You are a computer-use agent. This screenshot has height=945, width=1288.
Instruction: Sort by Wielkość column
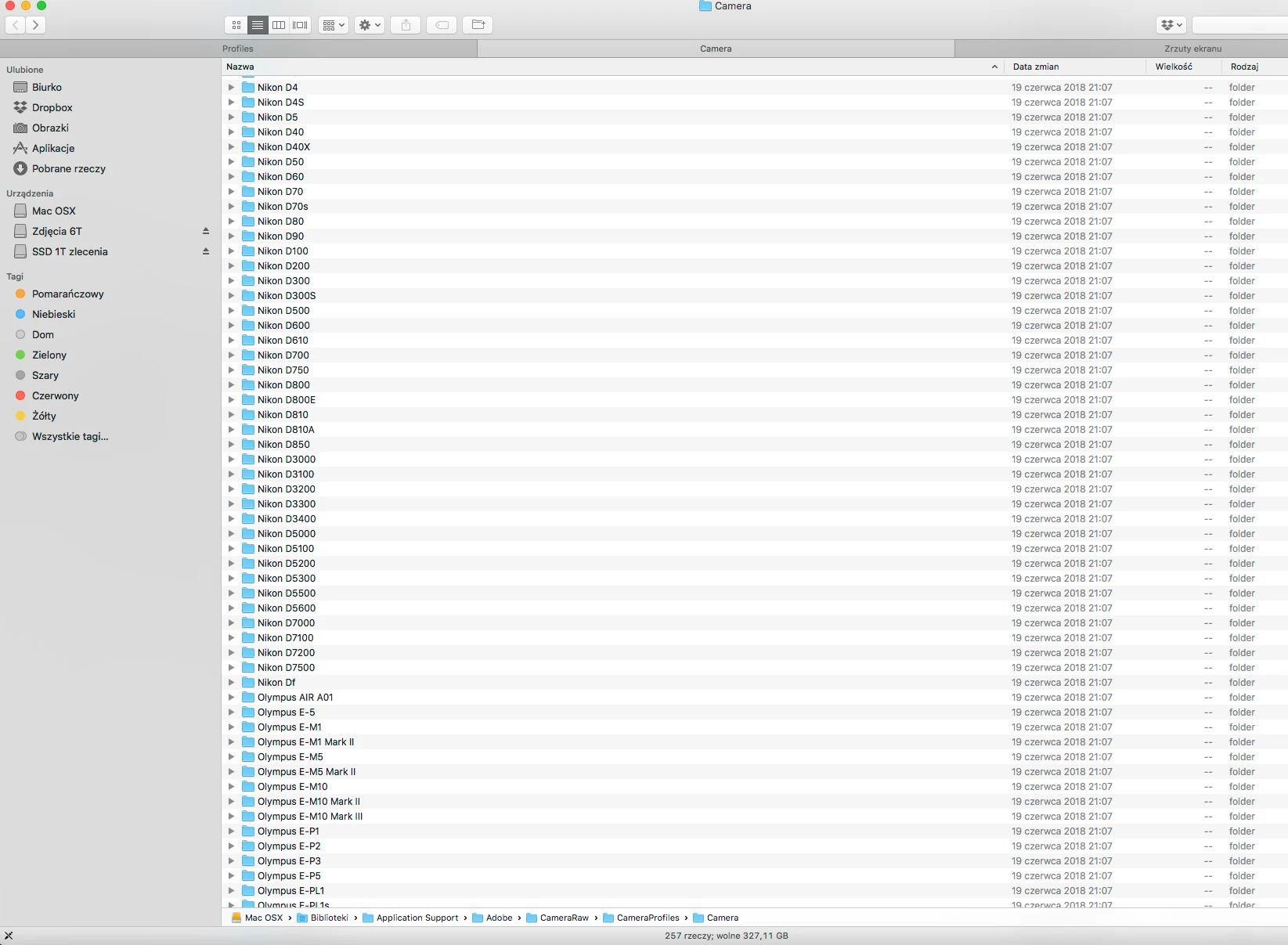click(x=1184, y=67)
